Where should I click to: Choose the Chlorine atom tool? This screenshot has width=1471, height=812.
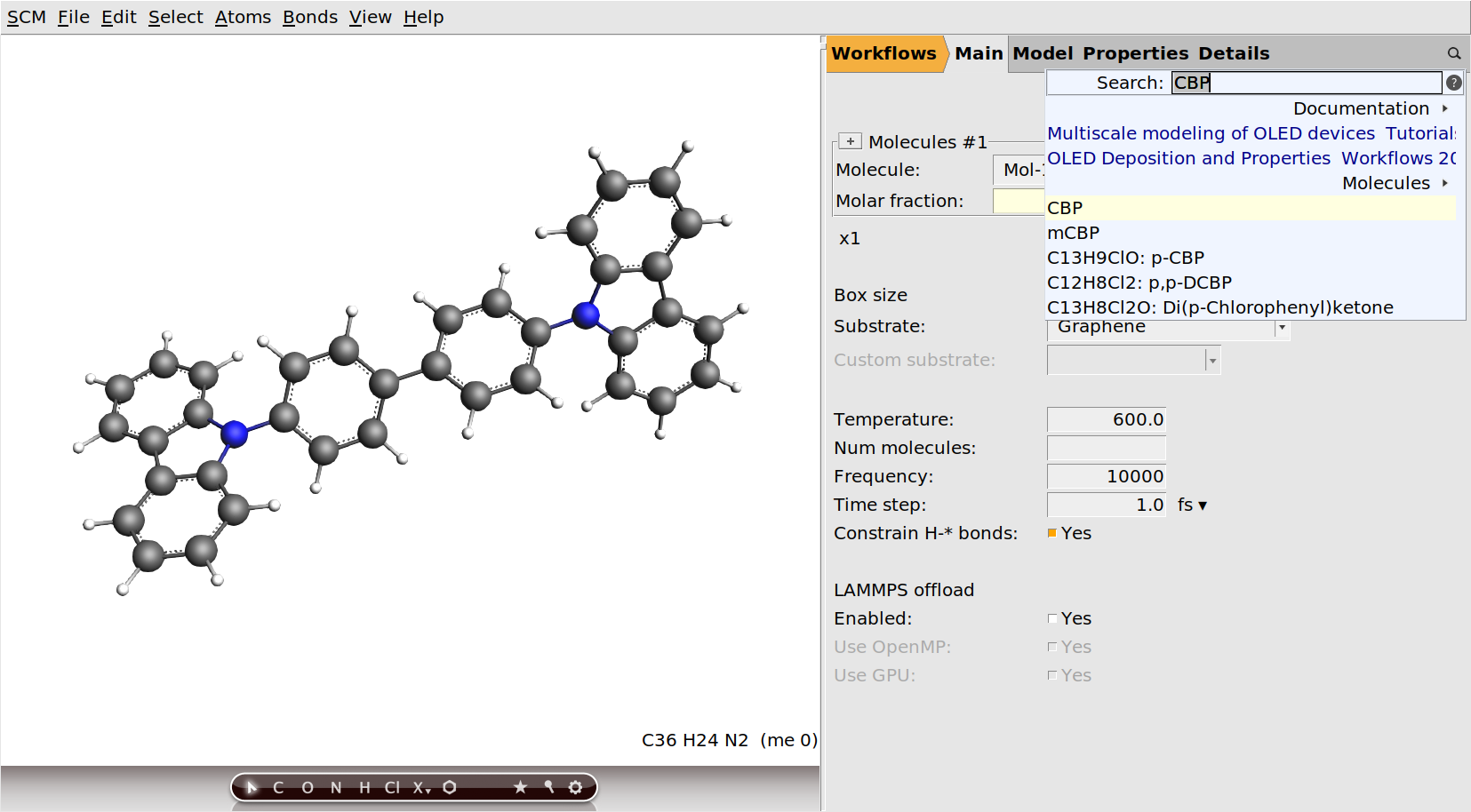tap(392, 787)
